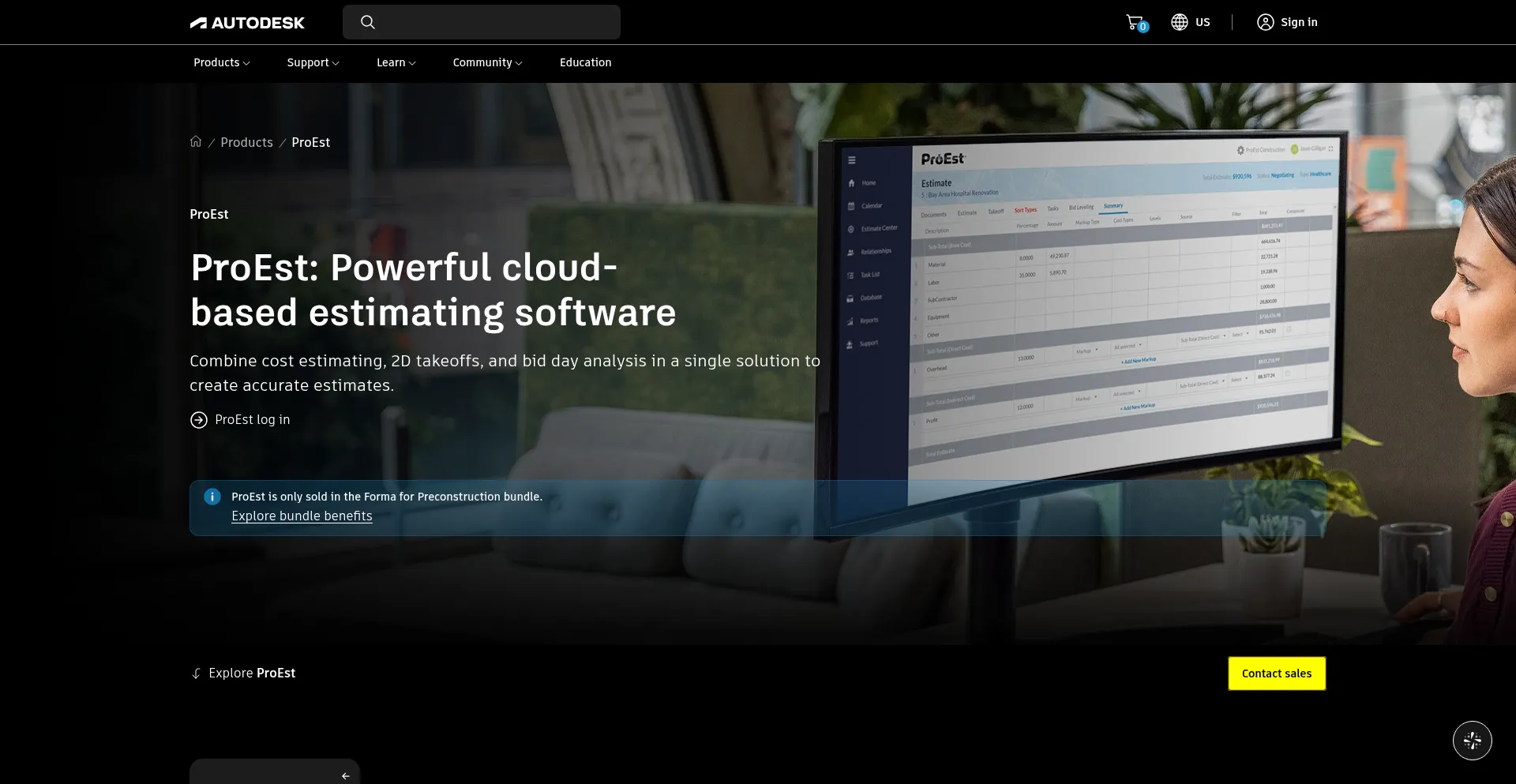Expand the Learn menu
This screenshot has width=1516, height=784.
[396, 62]
